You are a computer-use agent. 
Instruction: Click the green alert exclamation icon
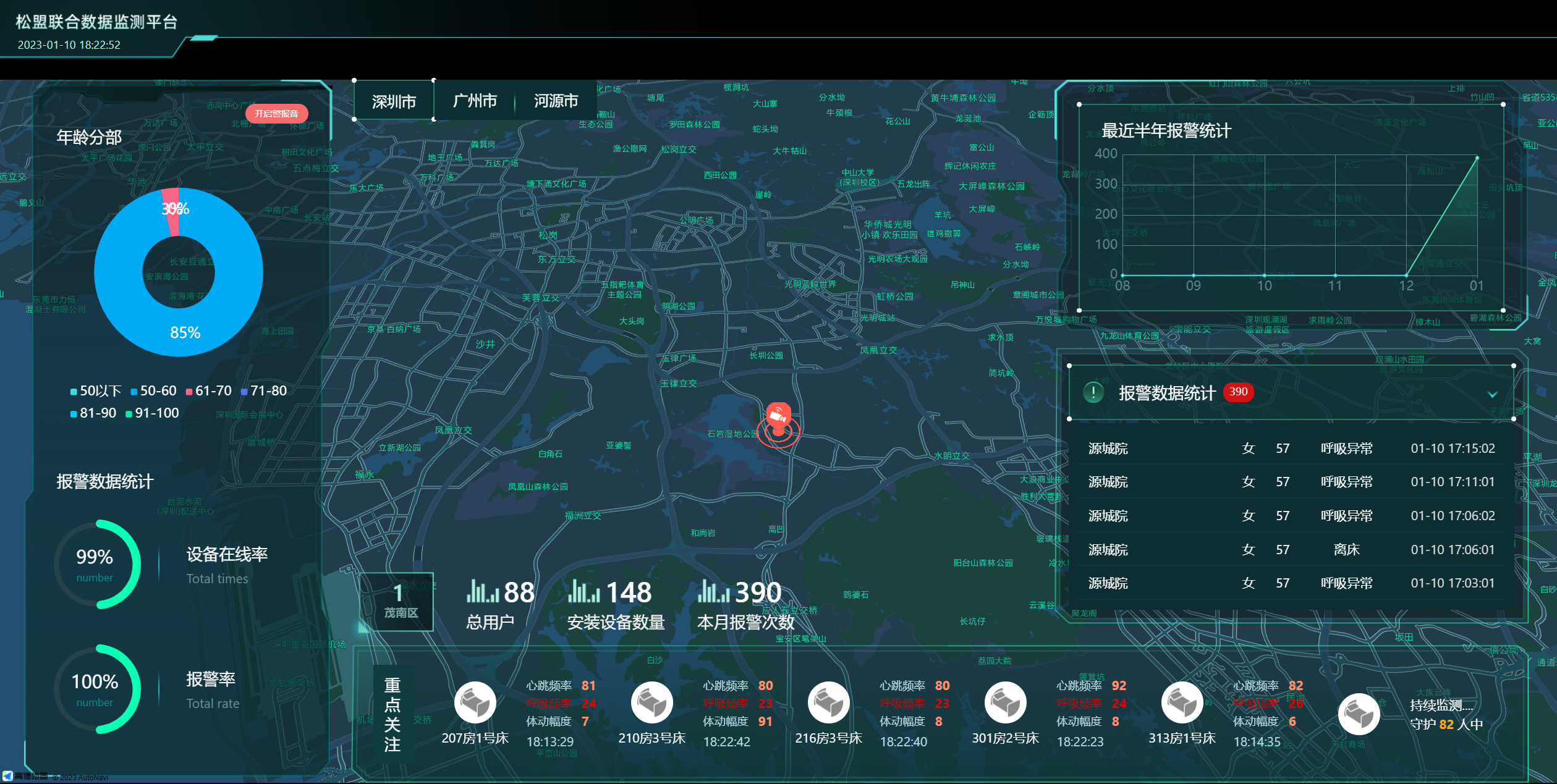(x=1093, y=392)
